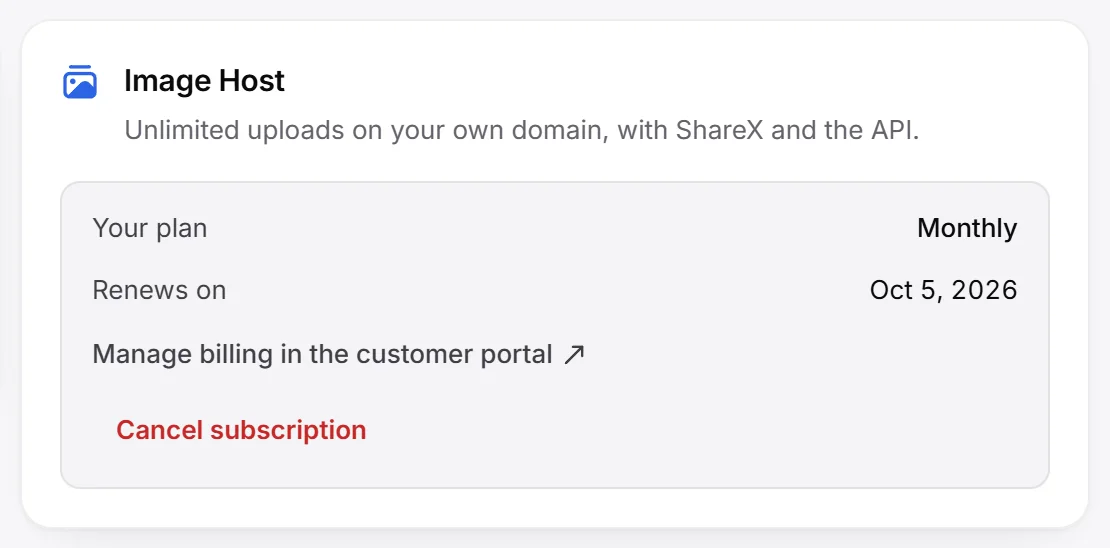Click the word subscription in the red button
1110x548 pixels.
click(x=288, y=430)
